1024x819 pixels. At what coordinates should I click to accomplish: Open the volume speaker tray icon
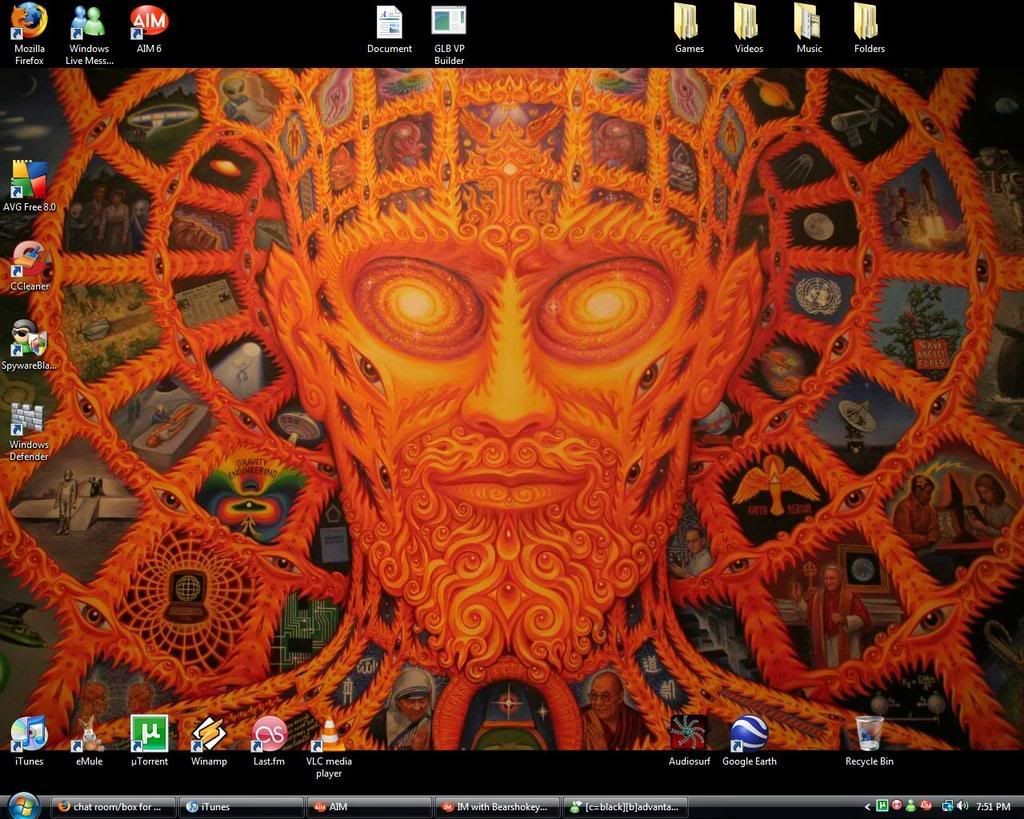coord(963,807)
